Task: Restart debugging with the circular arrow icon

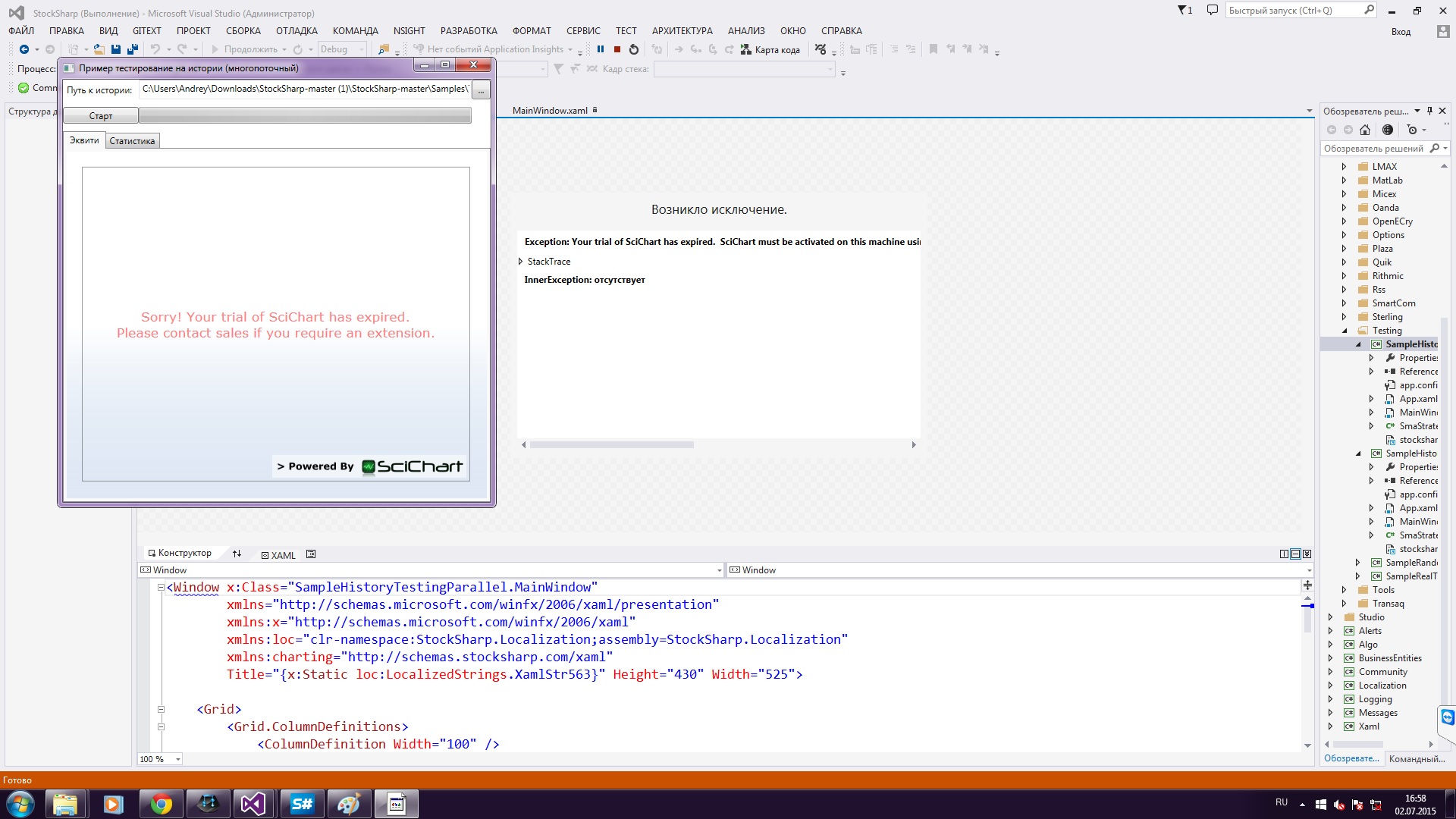Action: (634, 49)
